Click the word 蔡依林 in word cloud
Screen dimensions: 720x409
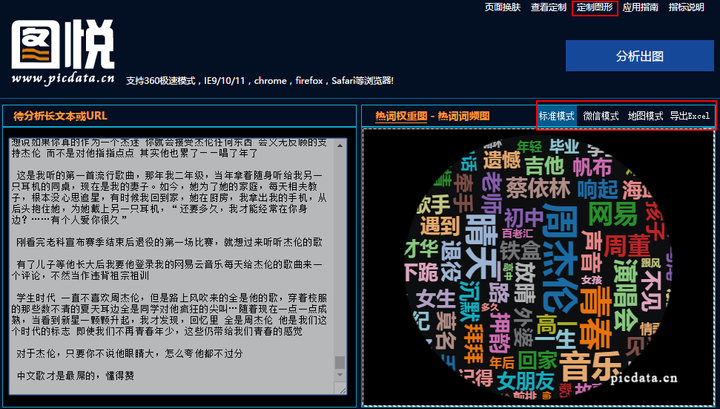click(538, 188)
